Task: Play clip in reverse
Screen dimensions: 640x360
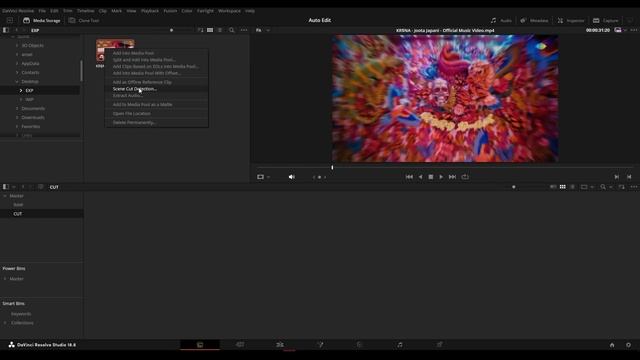Action: click(420, 177)
